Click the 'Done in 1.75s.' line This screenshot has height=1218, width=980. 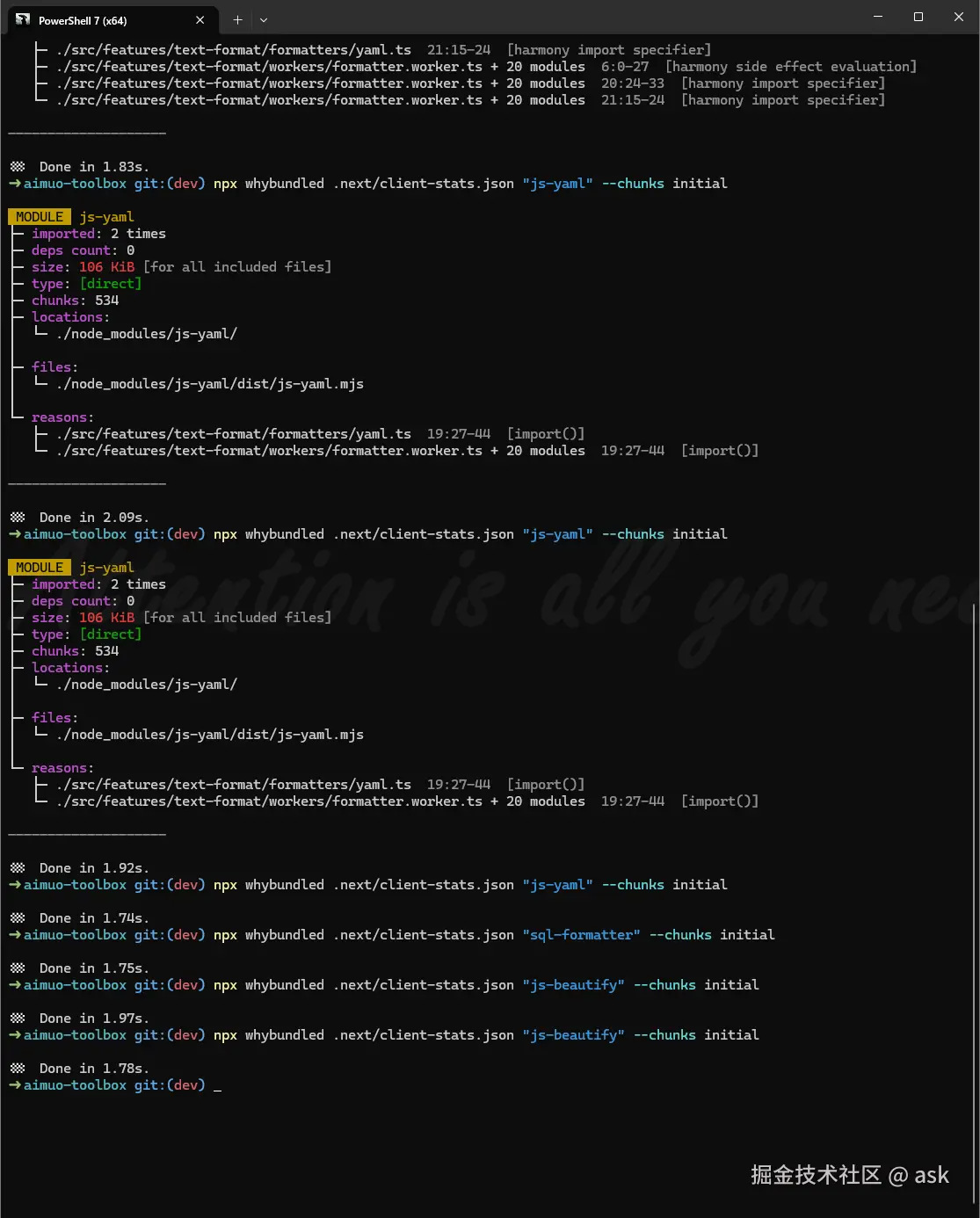79,968
